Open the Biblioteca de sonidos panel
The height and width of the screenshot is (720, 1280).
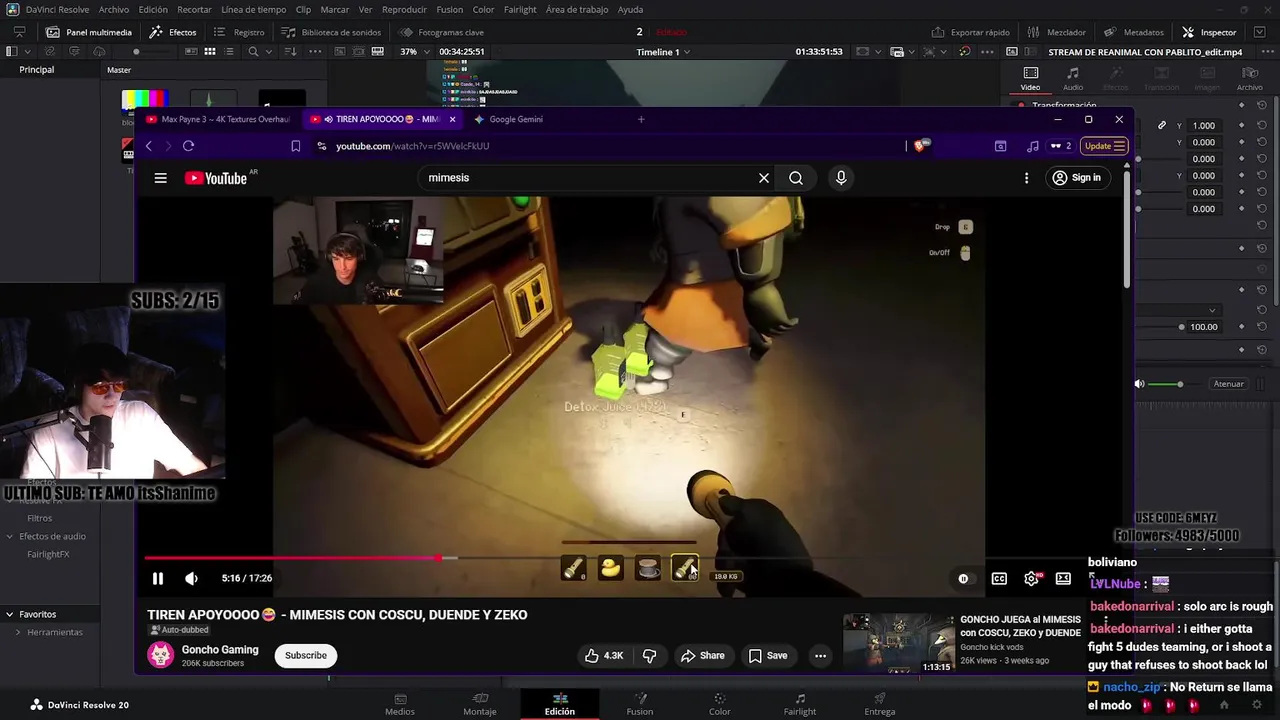(x=331, y=32)
